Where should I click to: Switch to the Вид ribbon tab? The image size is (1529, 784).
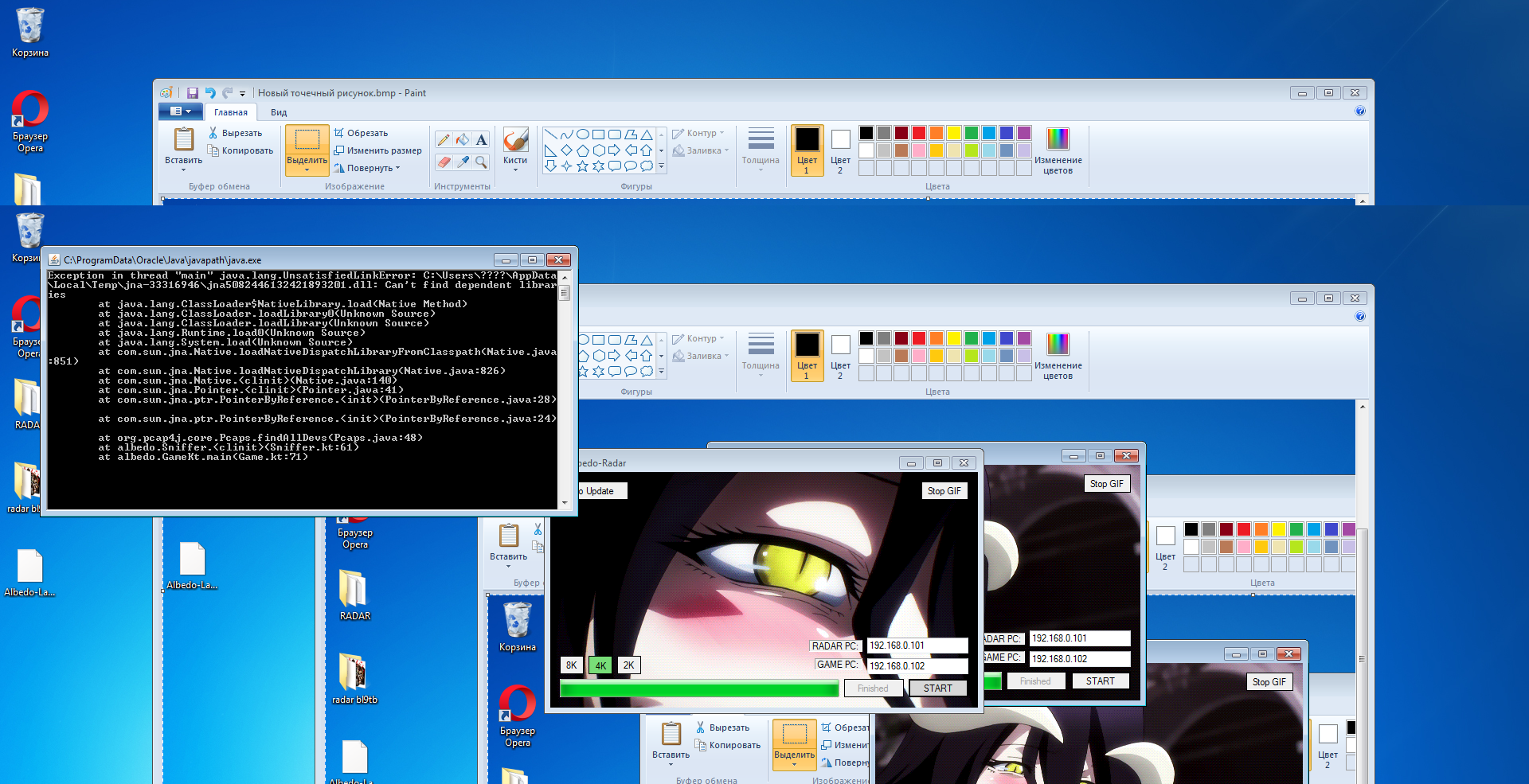pyautogui.click(x=279, y=112)
